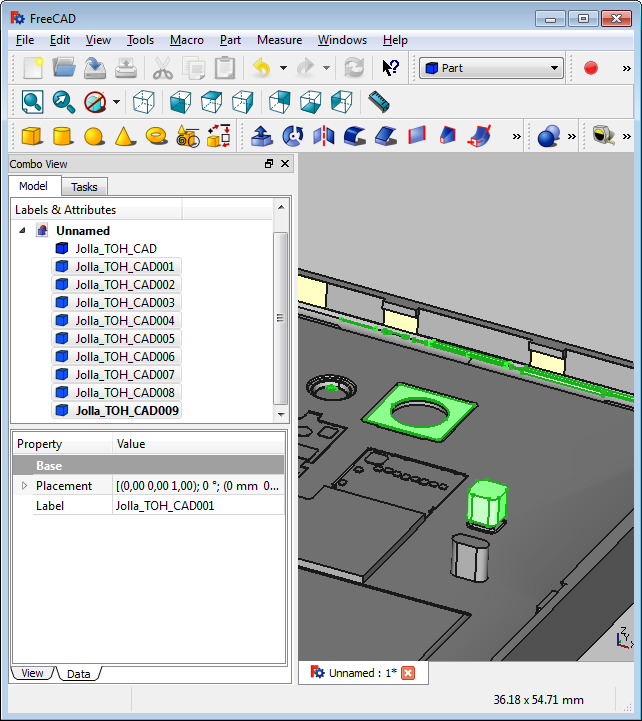Set right view cube icon
Screen dimensions: 642x721
242,102
